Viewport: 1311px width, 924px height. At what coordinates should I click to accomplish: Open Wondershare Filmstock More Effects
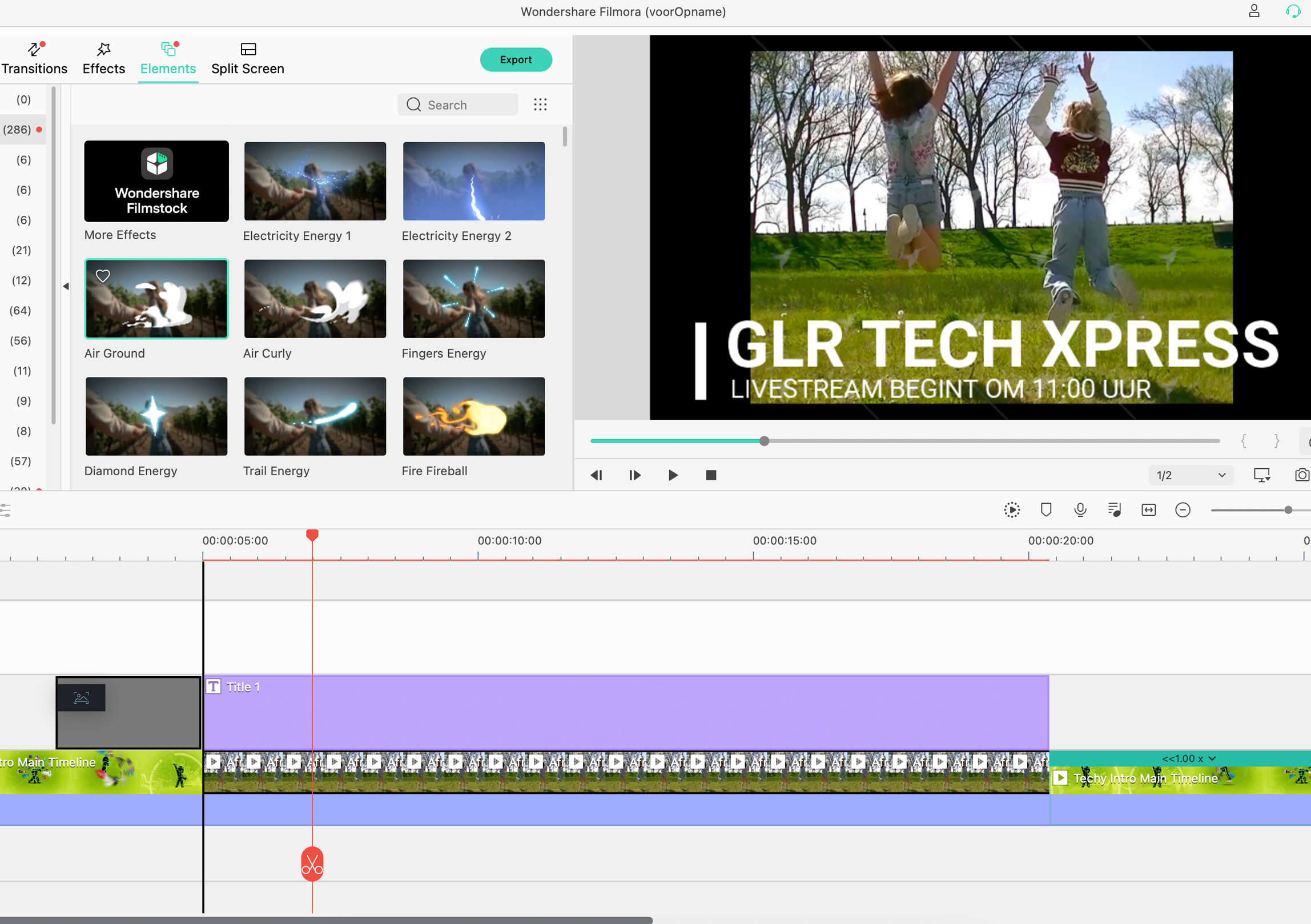[156, 181]
